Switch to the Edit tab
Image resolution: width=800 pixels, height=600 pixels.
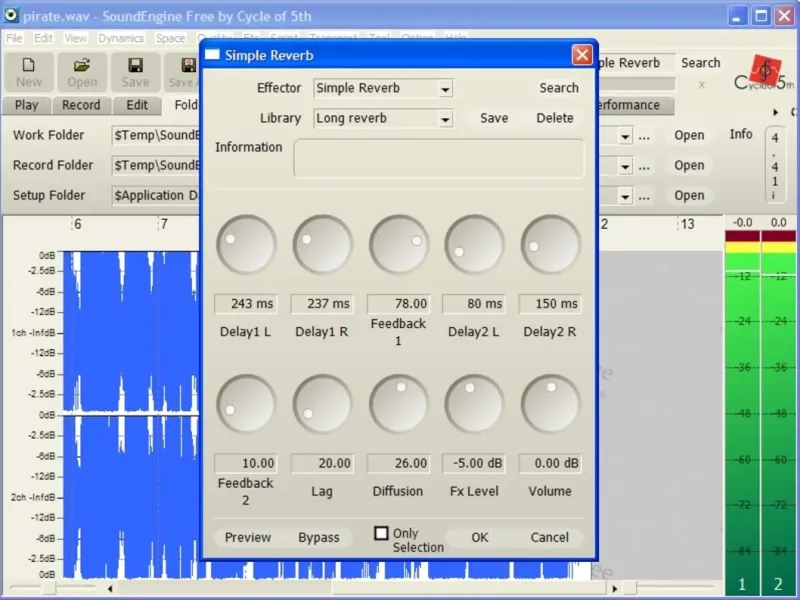click(137, 105)
